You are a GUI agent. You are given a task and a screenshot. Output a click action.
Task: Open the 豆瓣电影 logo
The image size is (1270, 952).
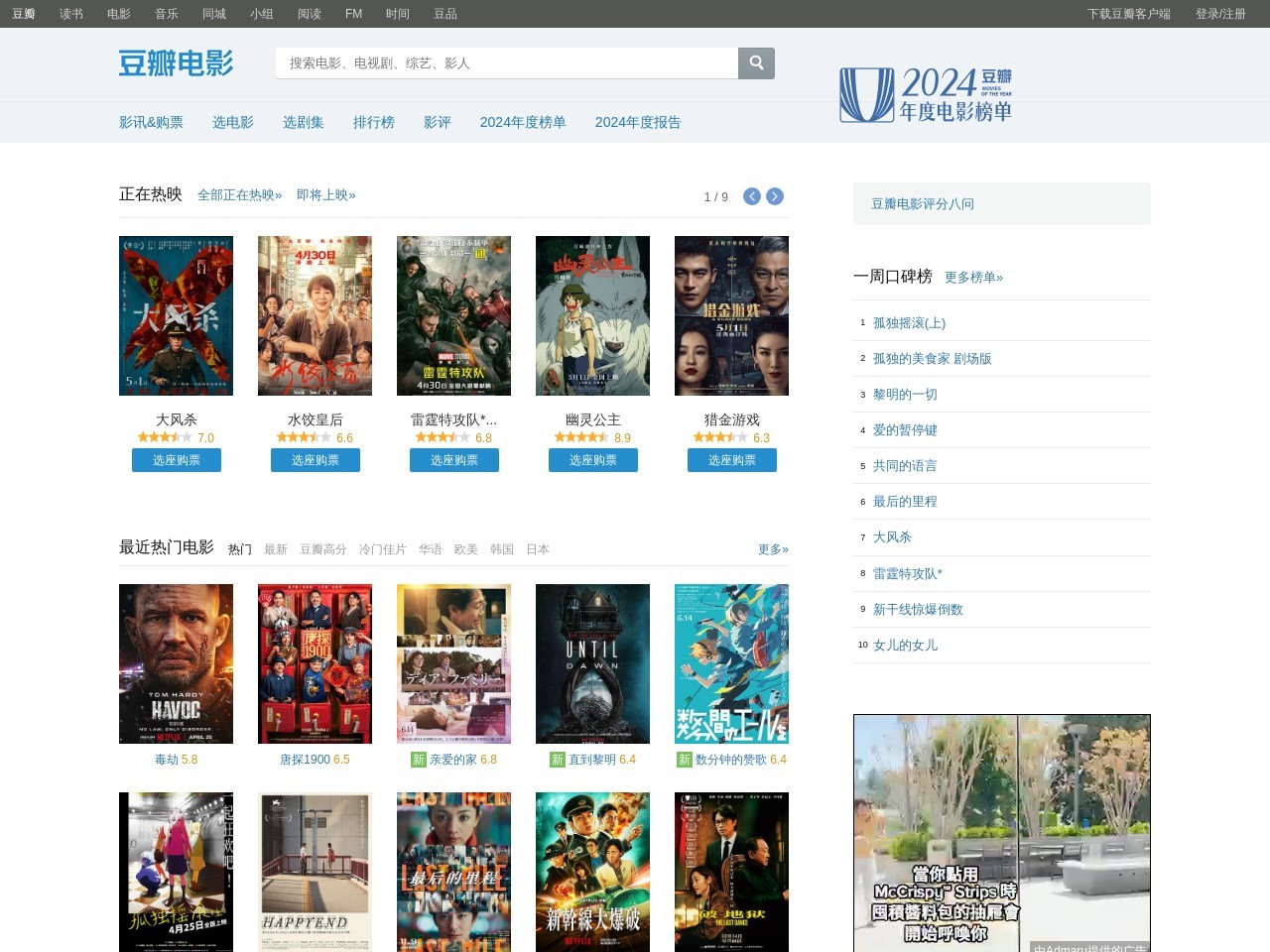(x=177, y=63)
